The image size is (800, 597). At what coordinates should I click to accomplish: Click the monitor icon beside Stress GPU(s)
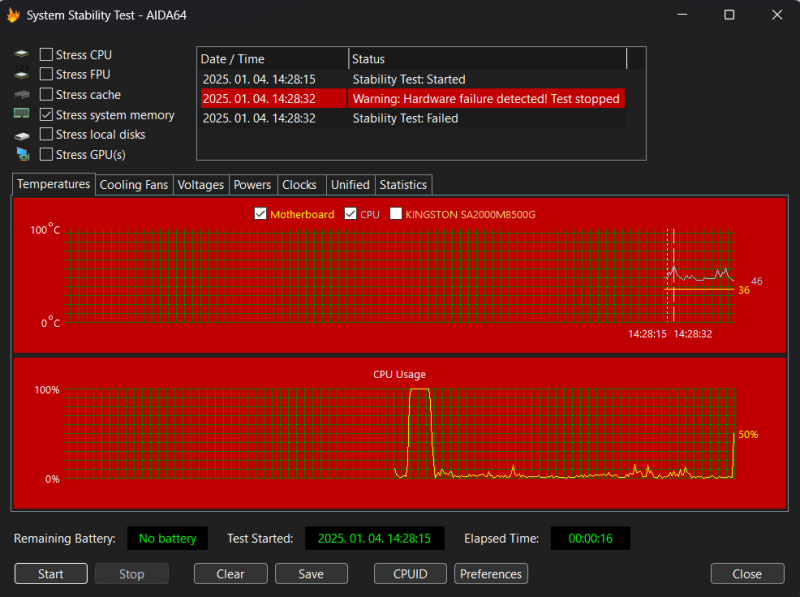(x=22, y=154)
